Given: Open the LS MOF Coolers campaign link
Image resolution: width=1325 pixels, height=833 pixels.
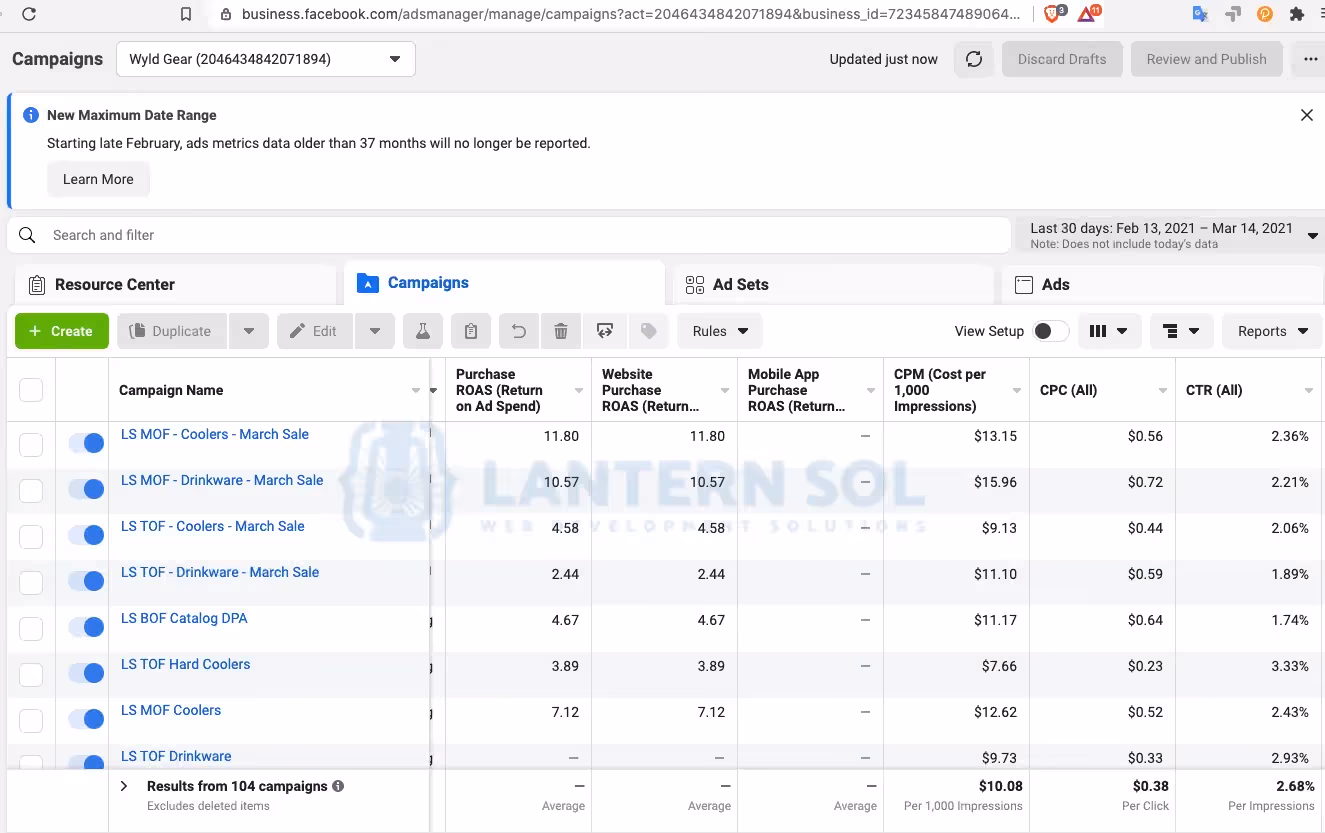Looking at the screenshot, I should click(171, 710).
